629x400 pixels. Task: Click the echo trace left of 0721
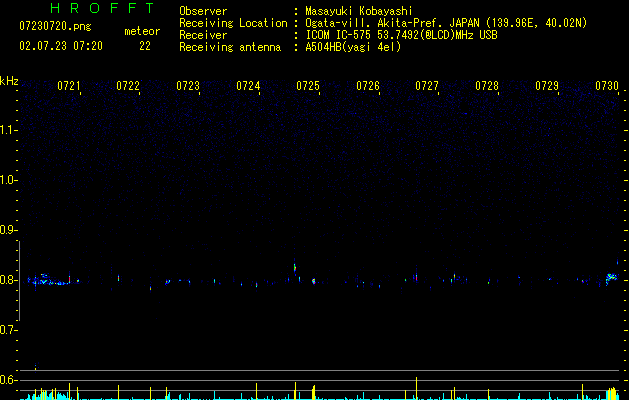(49, 280)
